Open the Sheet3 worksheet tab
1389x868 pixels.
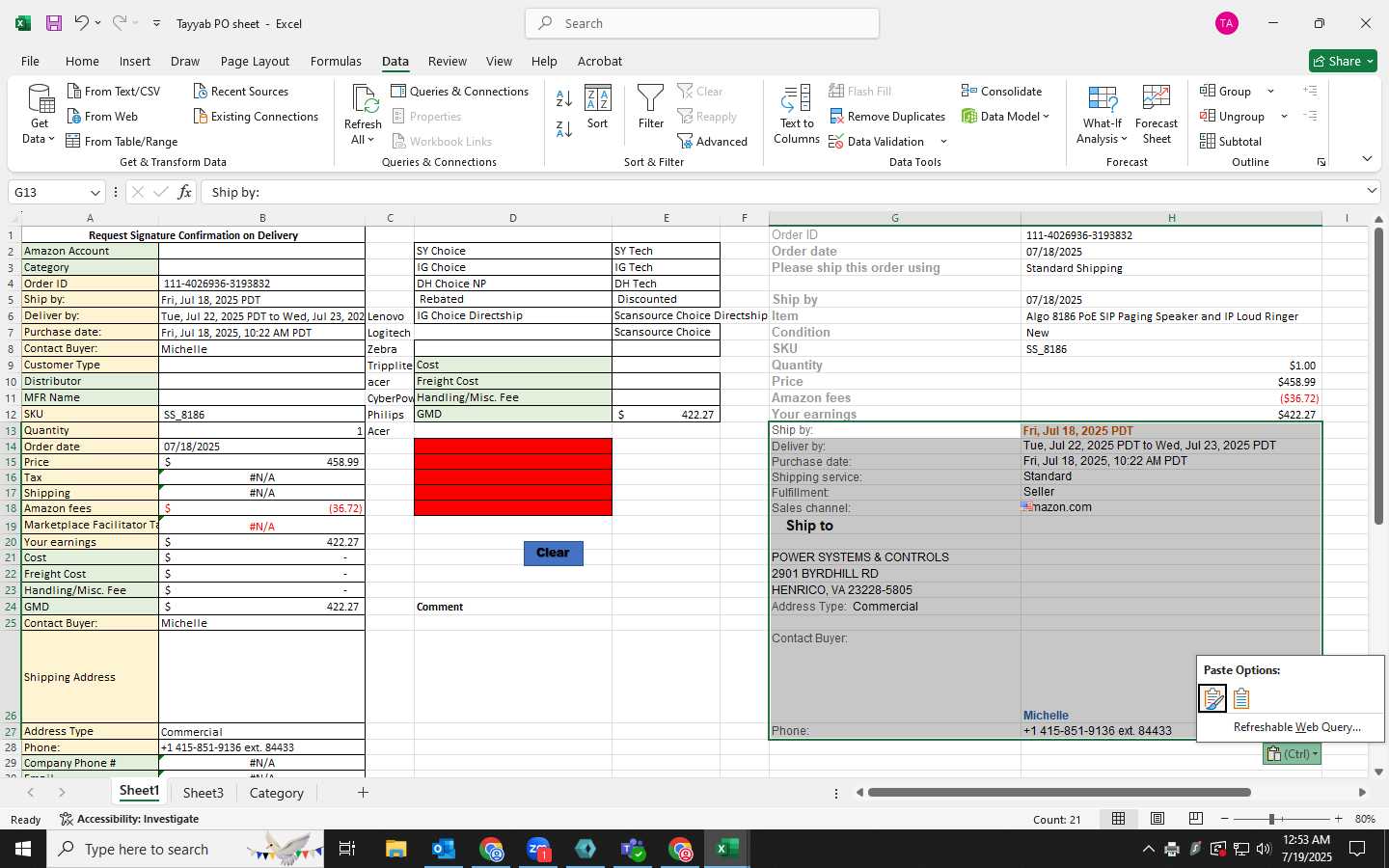pos(204,793)
